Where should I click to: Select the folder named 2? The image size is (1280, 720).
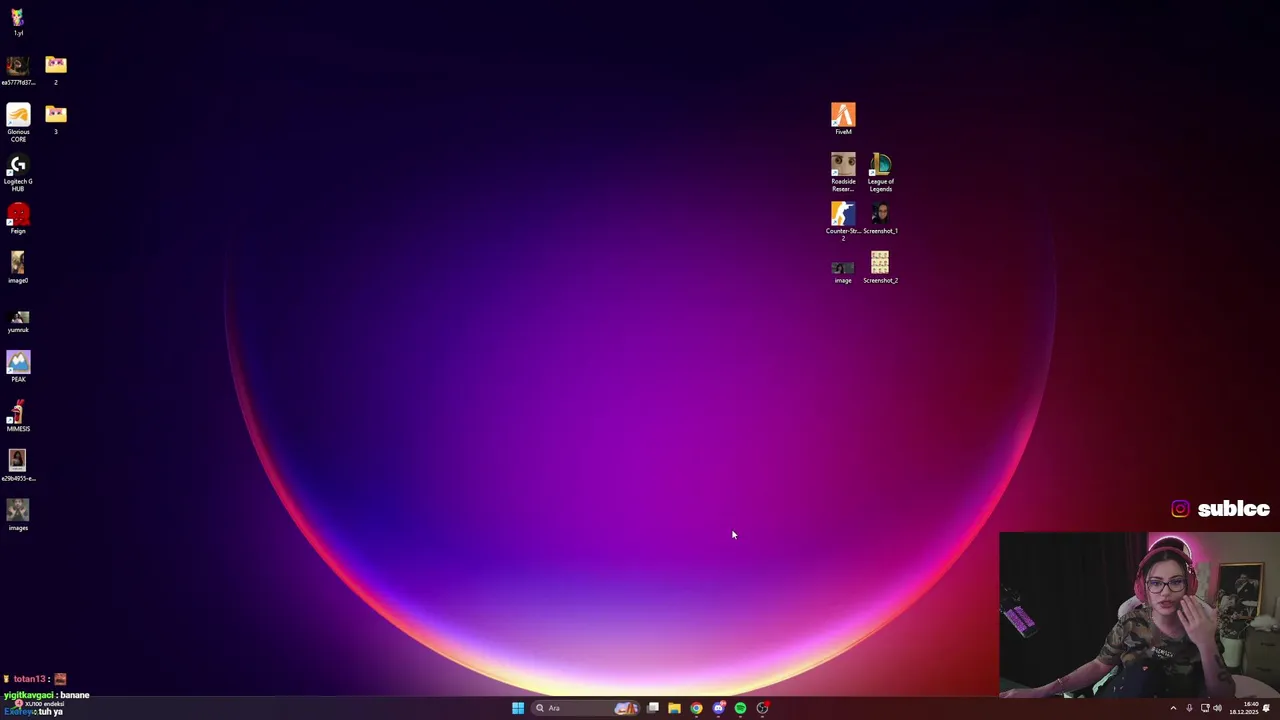point(56,70)
